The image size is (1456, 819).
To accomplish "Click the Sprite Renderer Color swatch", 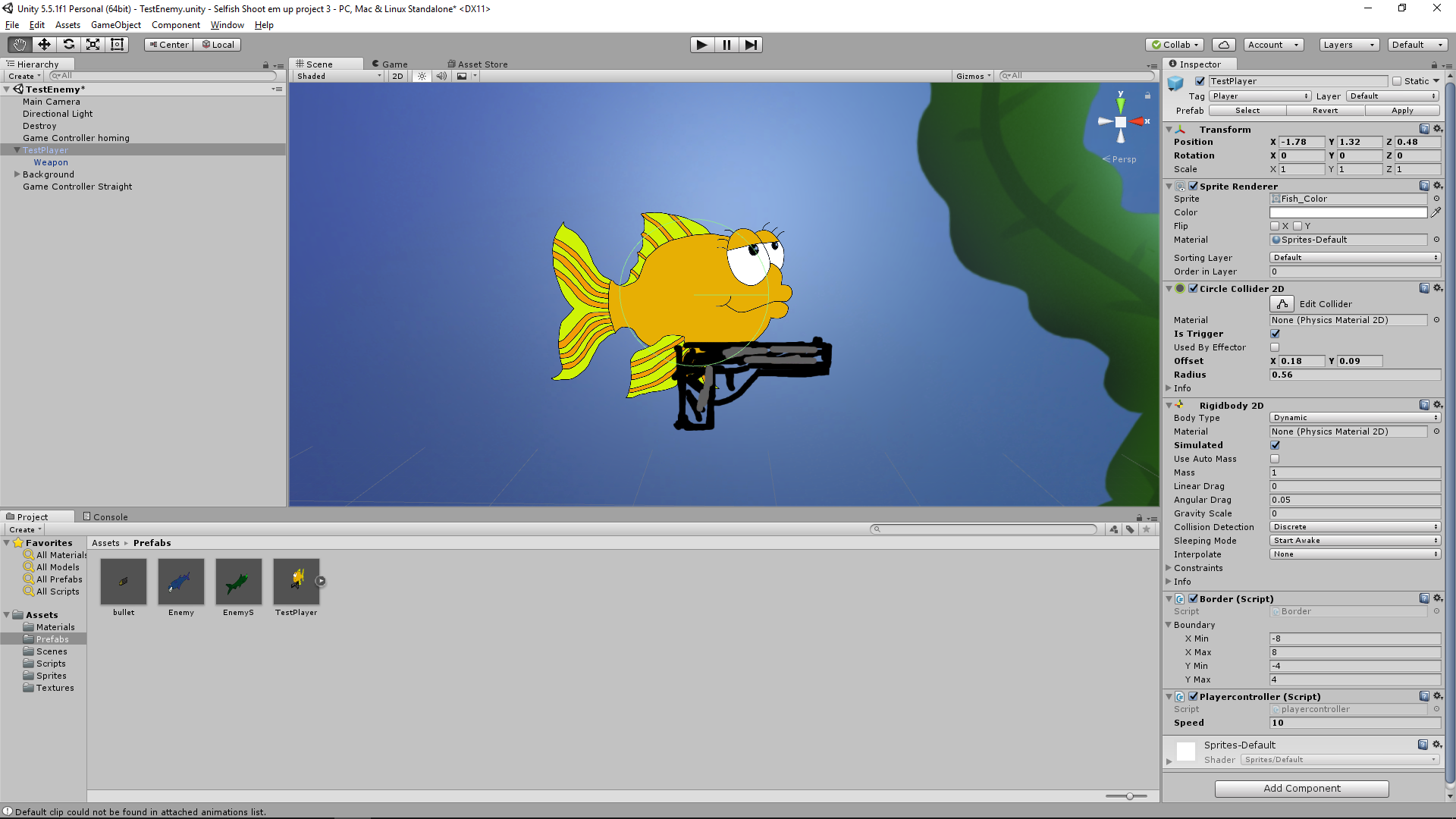I will tap(1348, 212).
